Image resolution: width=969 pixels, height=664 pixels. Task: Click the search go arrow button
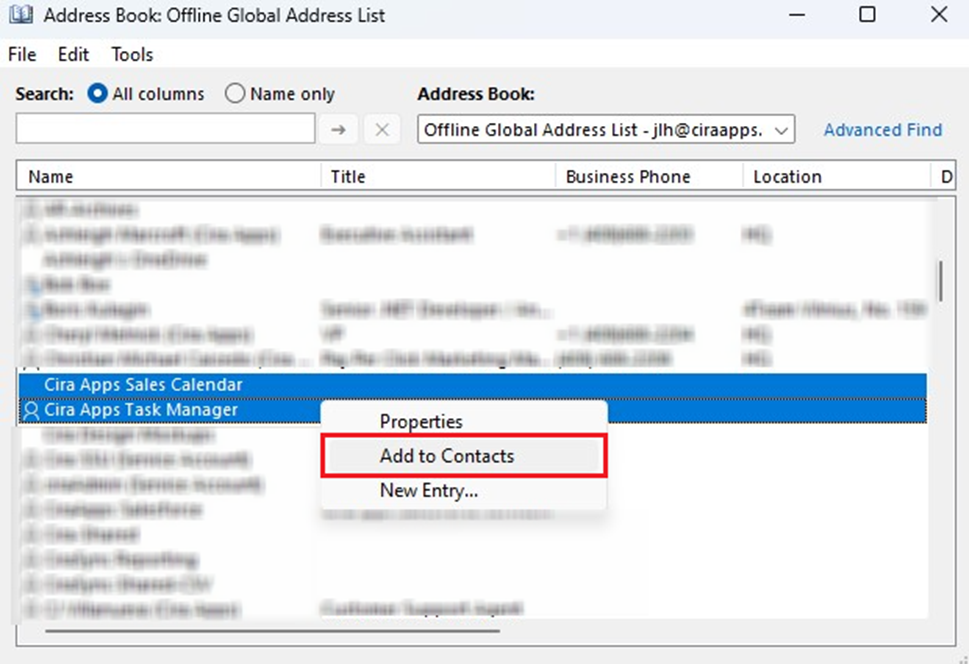click(x=338, y=130)
